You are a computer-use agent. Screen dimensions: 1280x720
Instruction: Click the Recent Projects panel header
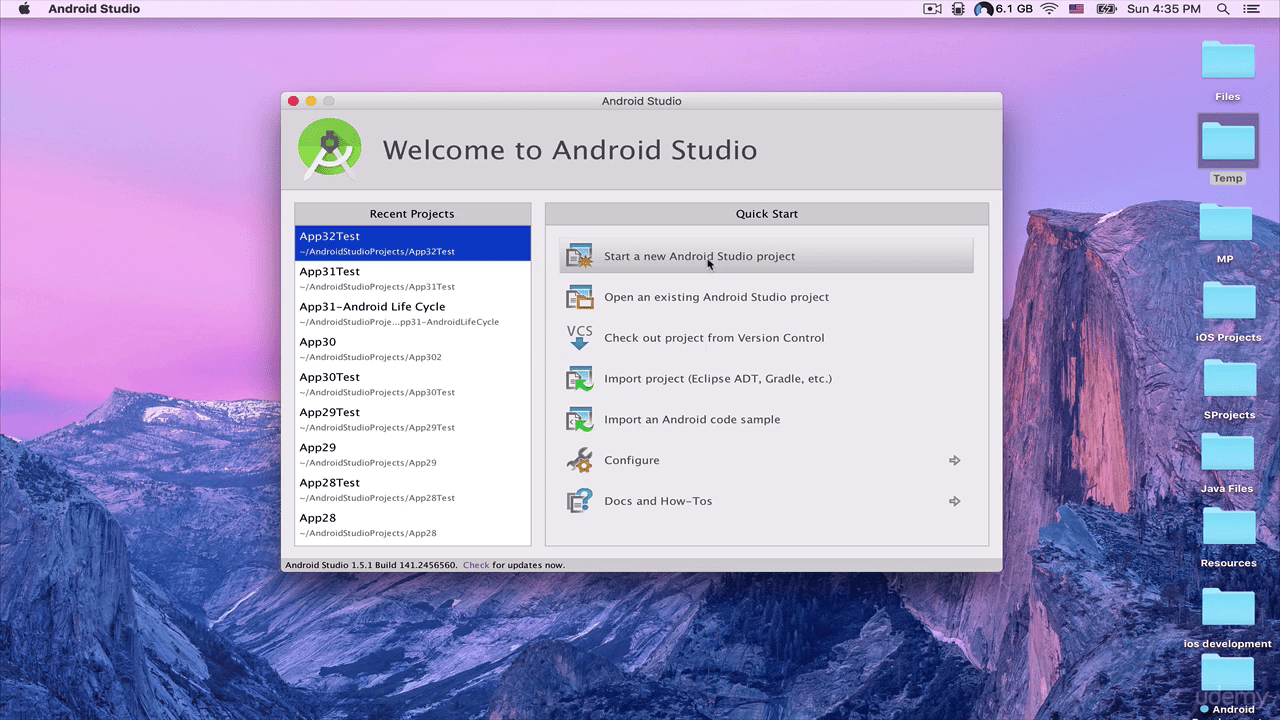413,214
